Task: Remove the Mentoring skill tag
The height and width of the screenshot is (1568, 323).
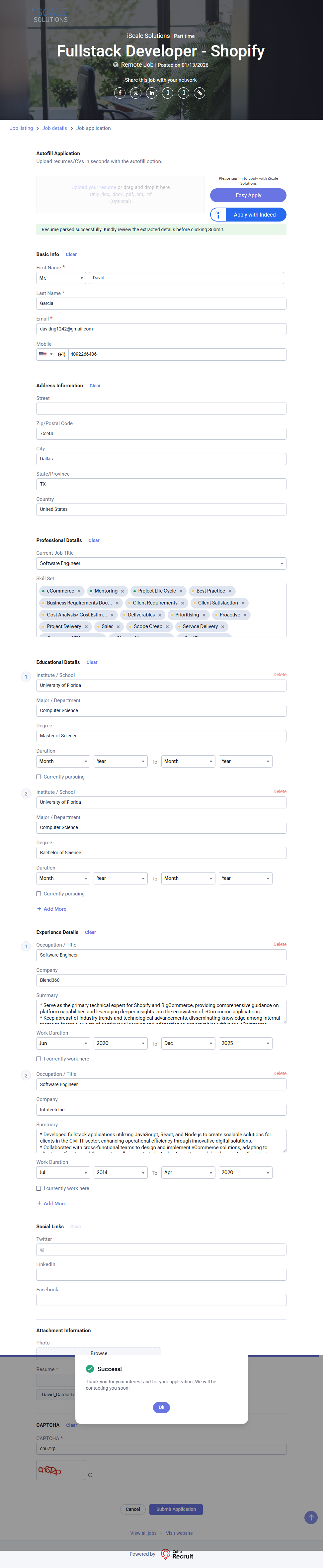Action: [122, 591]
